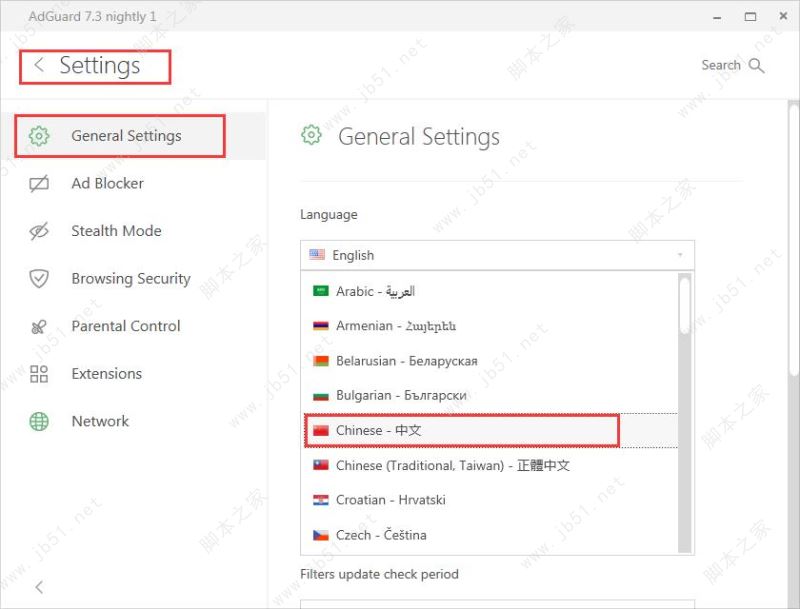800x609 pixels.
Task: Minimize the AdGuard window
Action: click(717, 17)
